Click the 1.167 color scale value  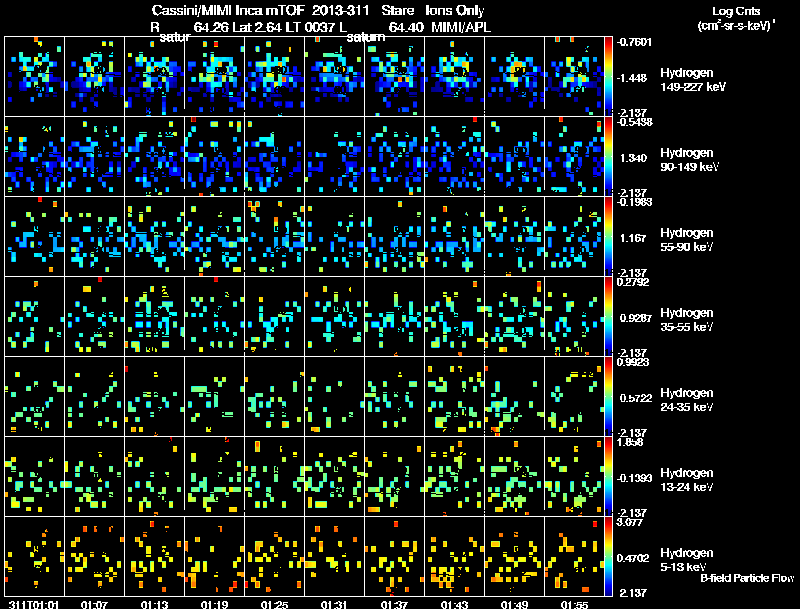[x=633, y=238]
